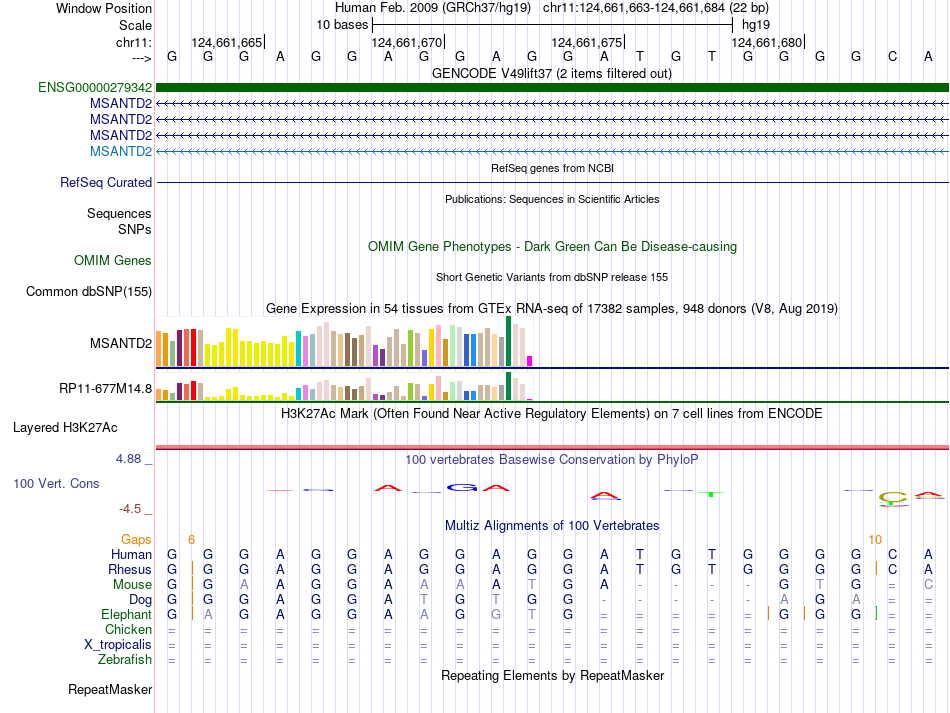950x713 pixels.
Task: Click coordinate label 124,661,665
Action: [227, 42]
